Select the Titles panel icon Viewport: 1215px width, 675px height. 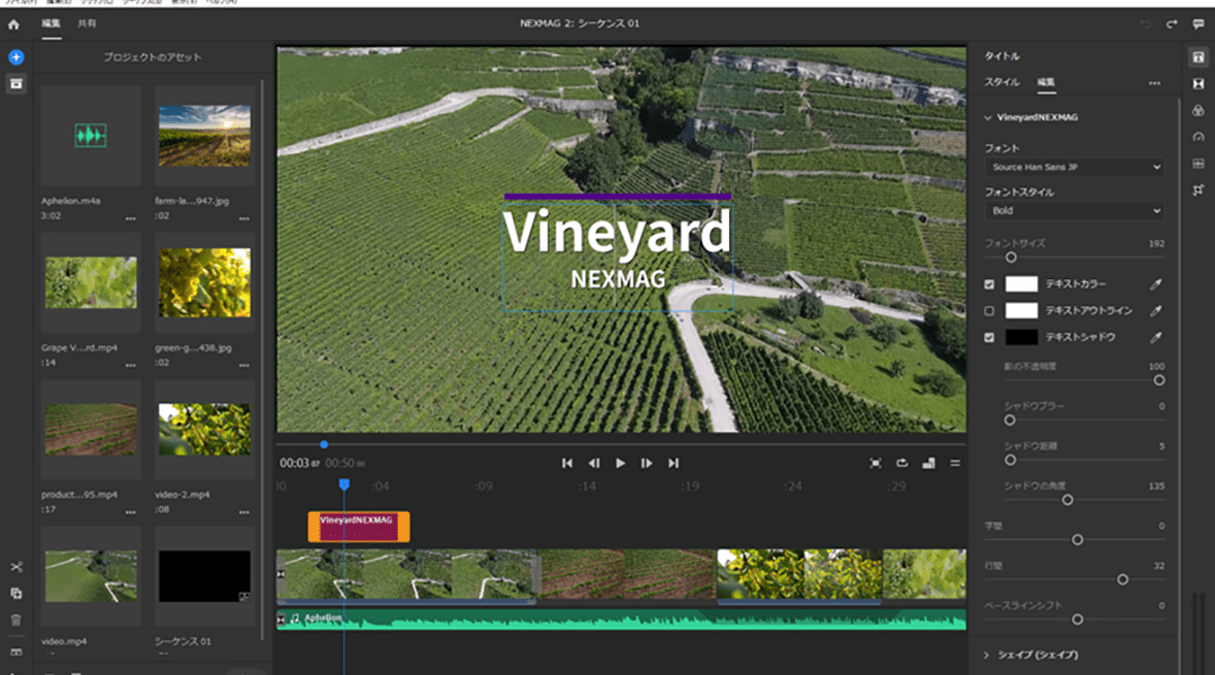click(x=1198, y=57)
